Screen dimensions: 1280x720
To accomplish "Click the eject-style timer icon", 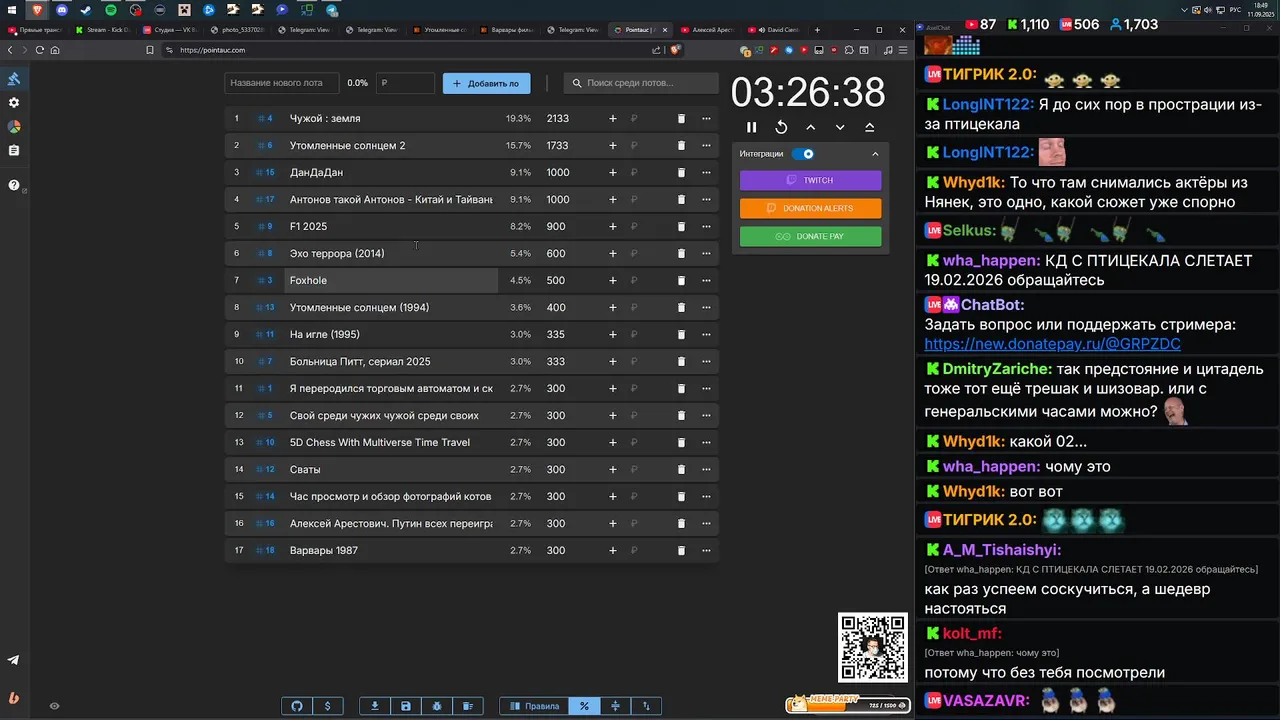I will (869, 127).
